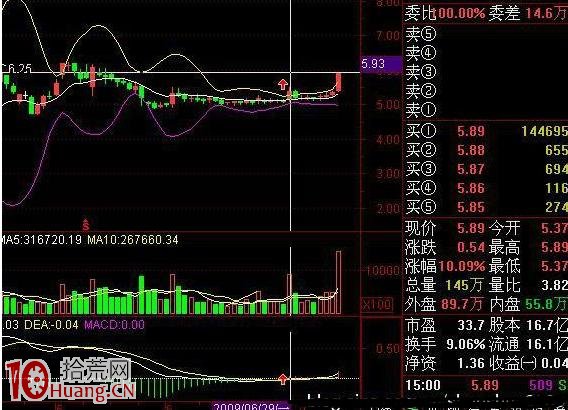Select the 买④ row at 5.86
This screenshot has width=568, height=410.
click(486, 188)
